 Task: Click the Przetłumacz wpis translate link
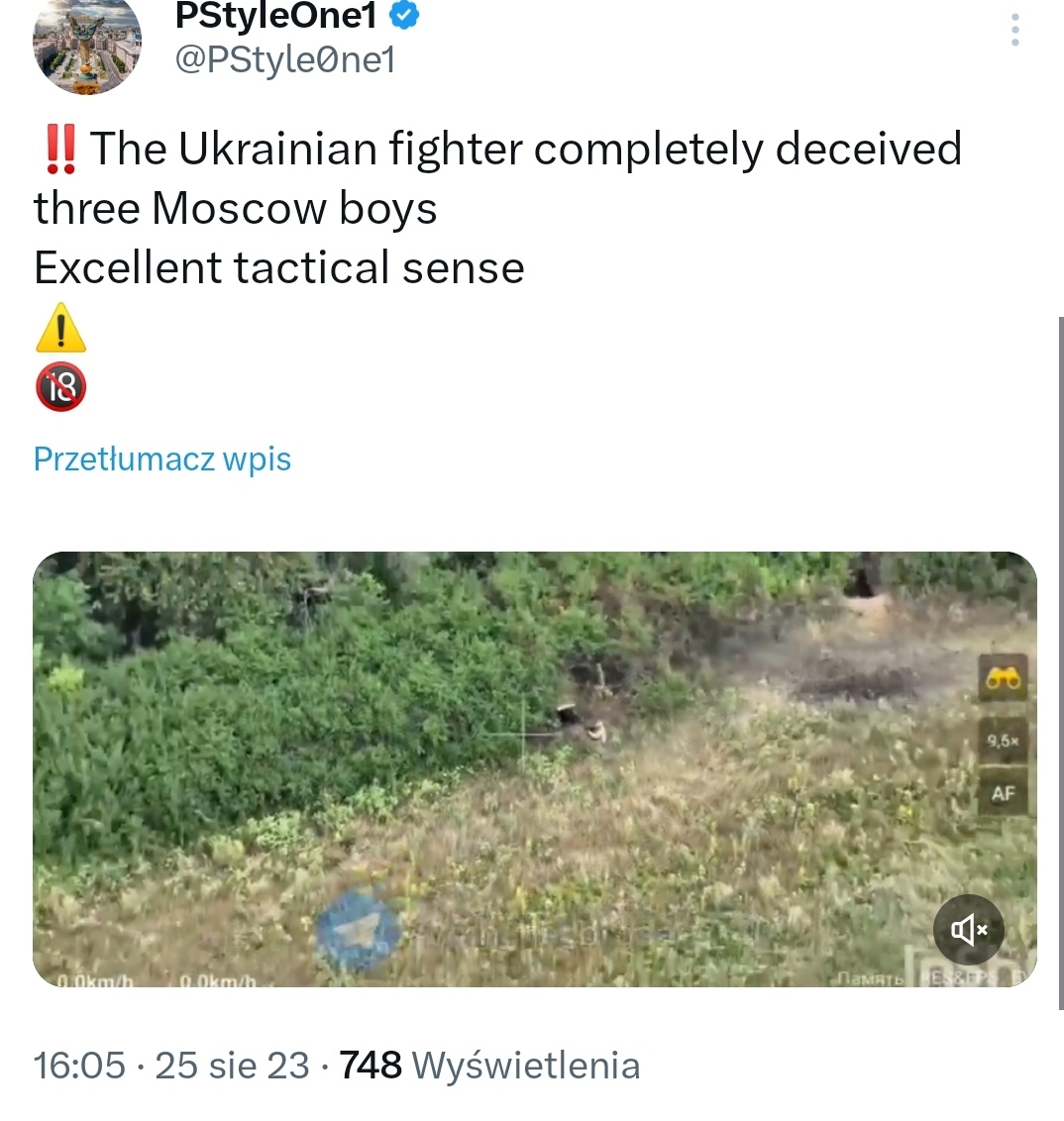pos(162,459)
